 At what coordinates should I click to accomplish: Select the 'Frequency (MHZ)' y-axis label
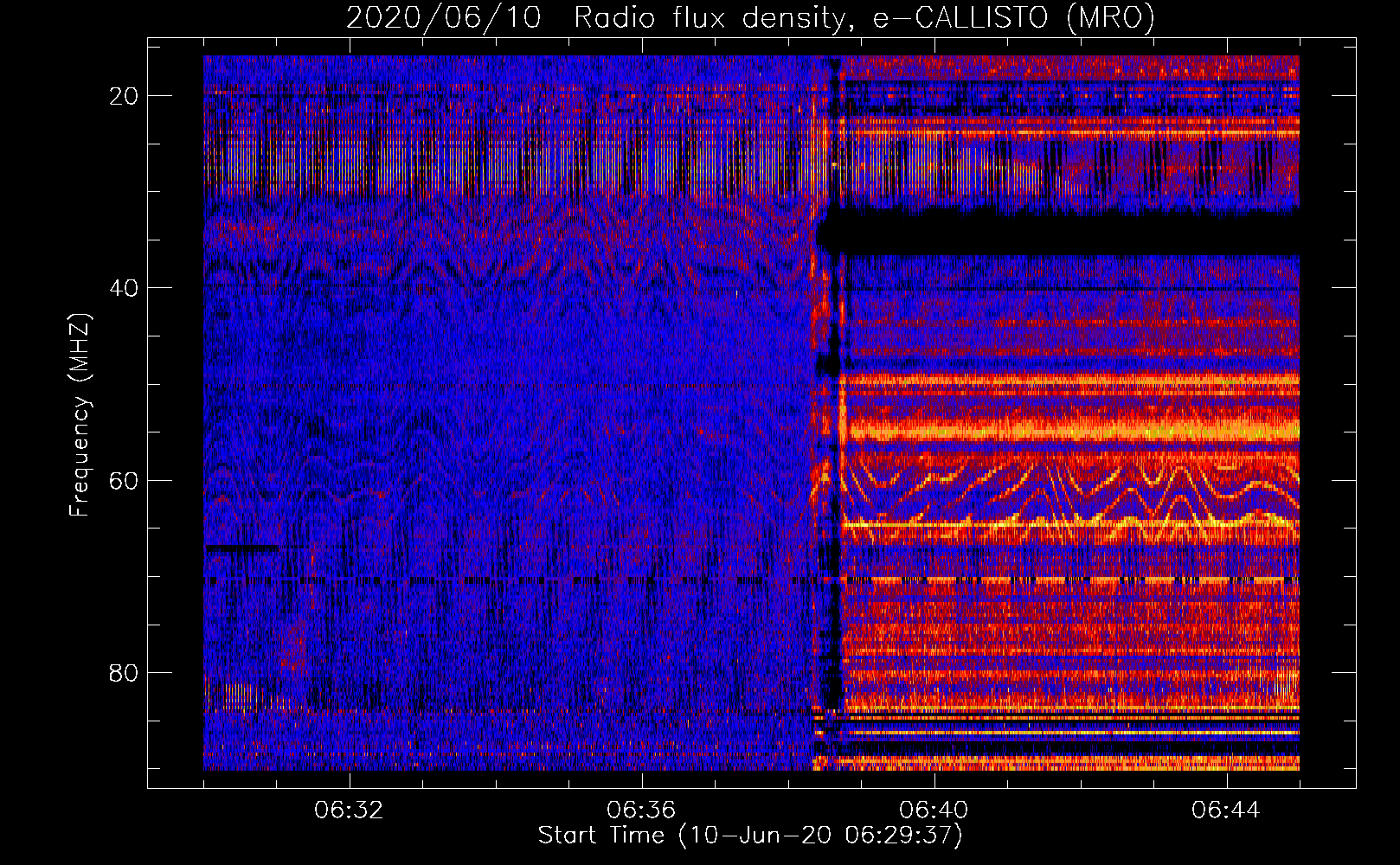tap(80, 415)
